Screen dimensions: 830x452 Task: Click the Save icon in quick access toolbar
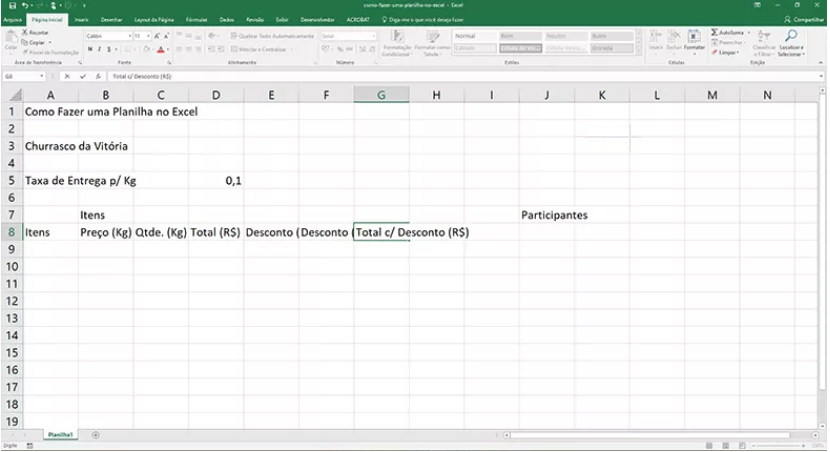(x=11, y=6)
